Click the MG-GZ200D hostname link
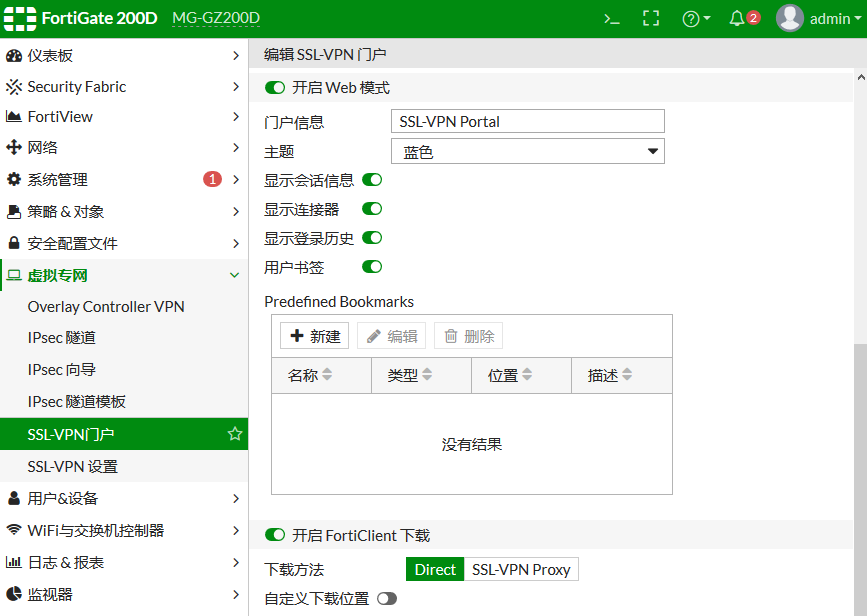The image size is (867, 616). tap(216, 18)
